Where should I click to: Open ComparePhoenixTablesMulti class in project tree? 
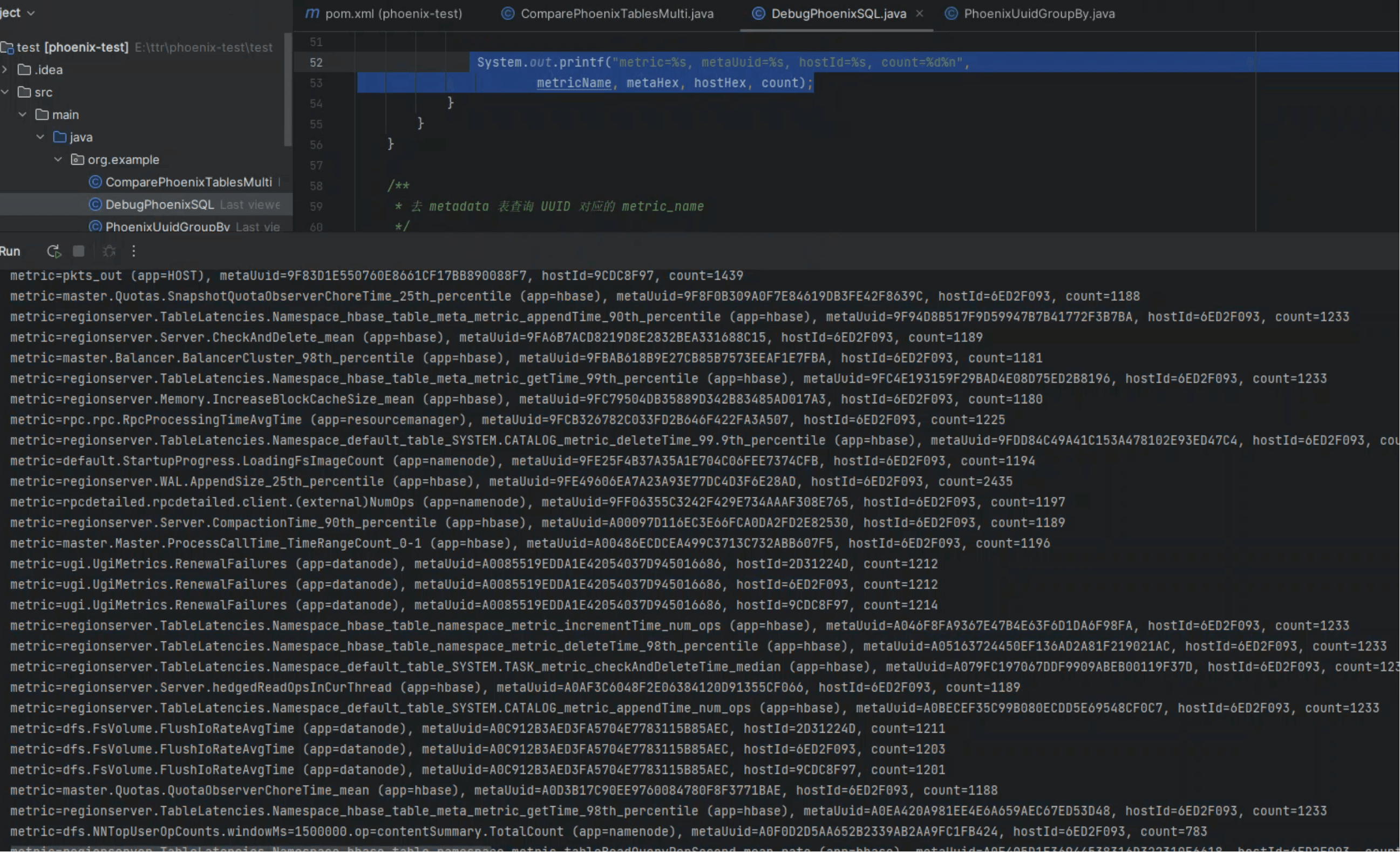[189, 182]
